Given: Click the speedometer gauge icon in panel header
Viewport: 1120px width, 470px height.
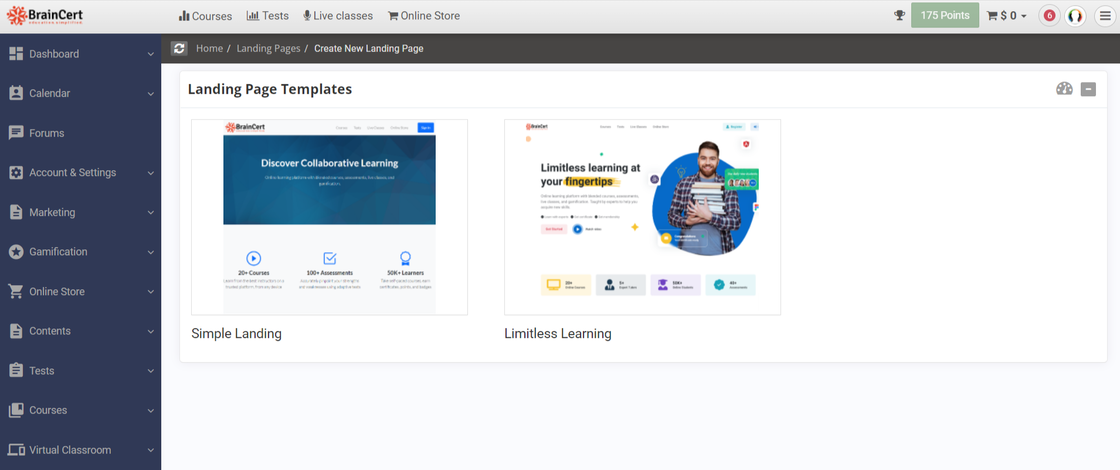Looking at the screenshot, I should point(1064,89).
